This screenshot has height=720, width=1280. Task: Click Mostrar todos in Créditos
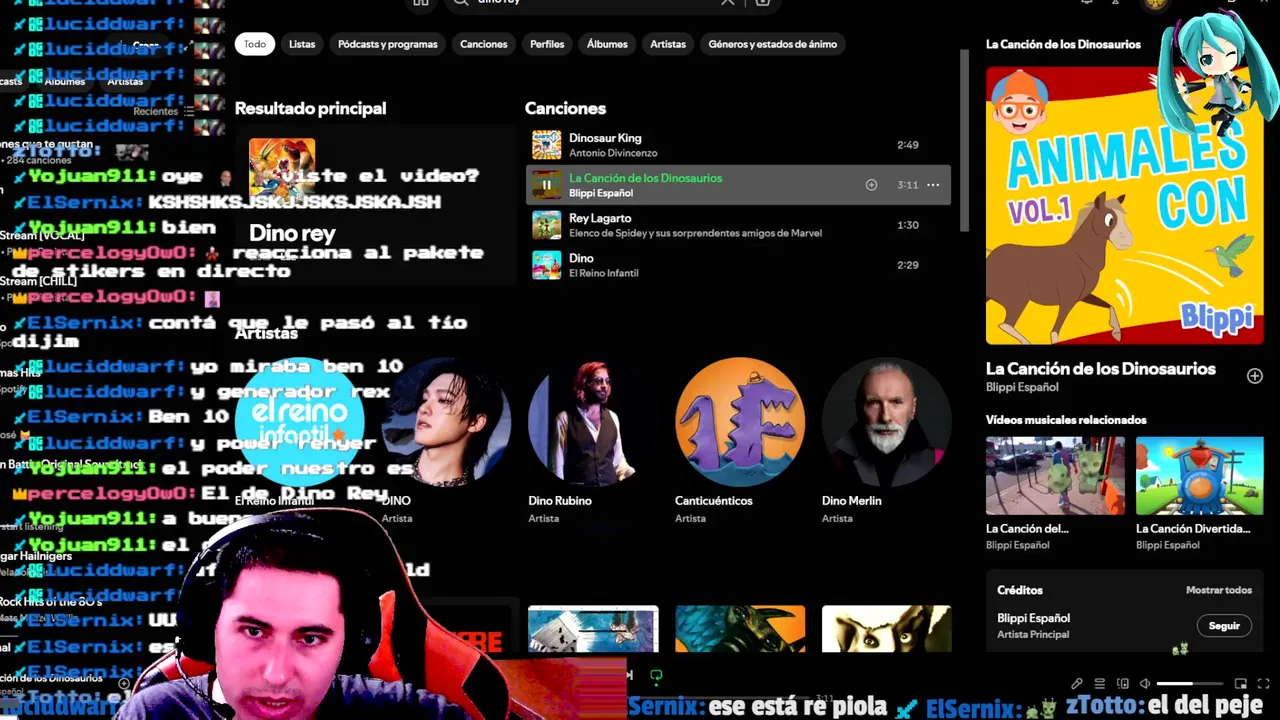point(1219,590)
